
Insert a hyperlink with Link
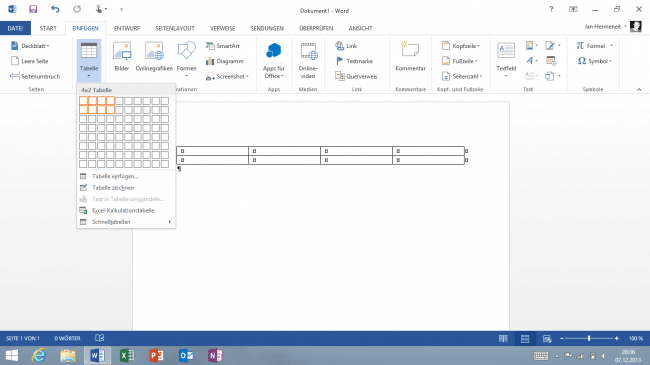[x=346, y=46]
